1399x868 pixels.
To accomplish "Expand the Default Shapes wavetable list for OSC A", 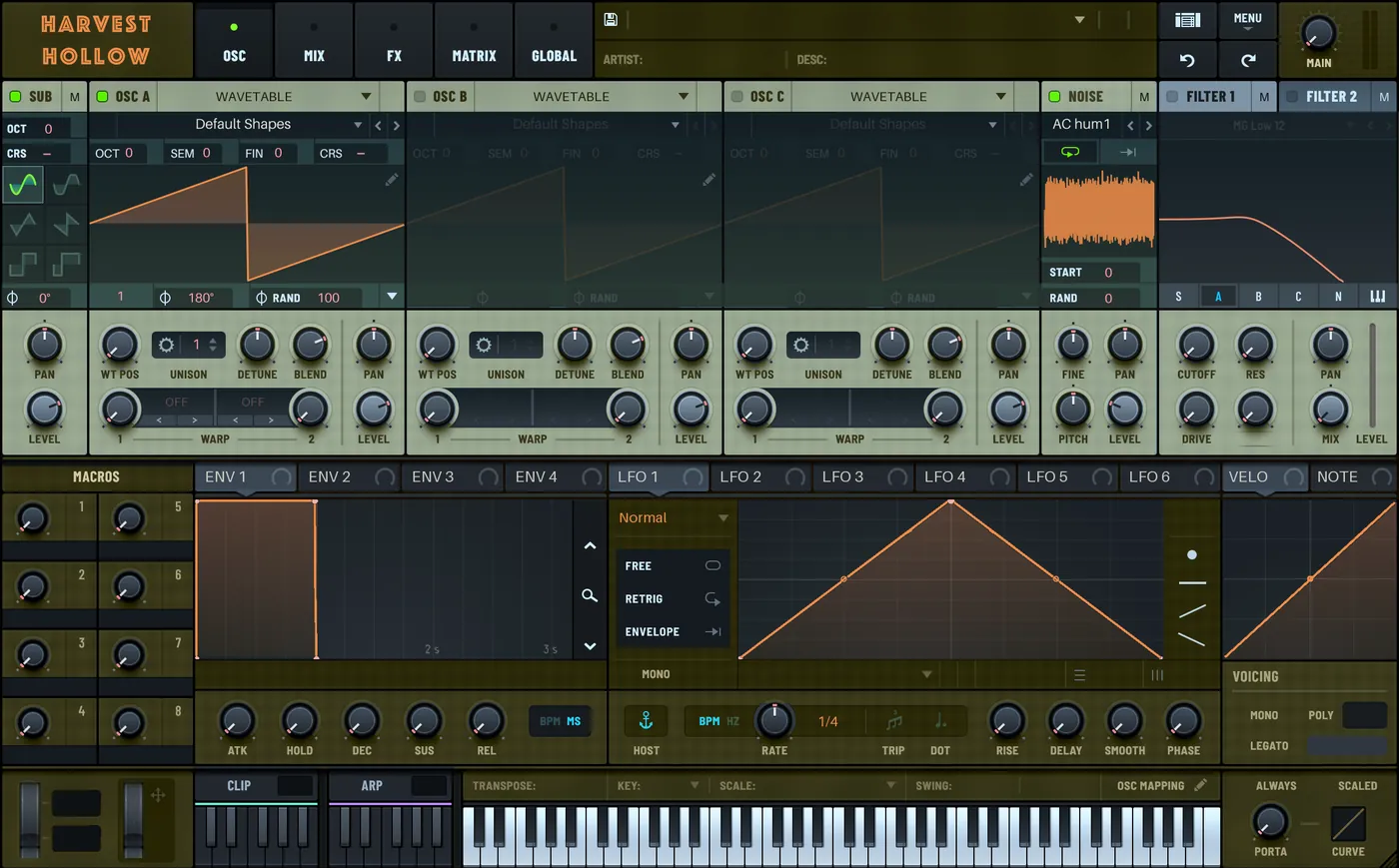I will point(358,125).
